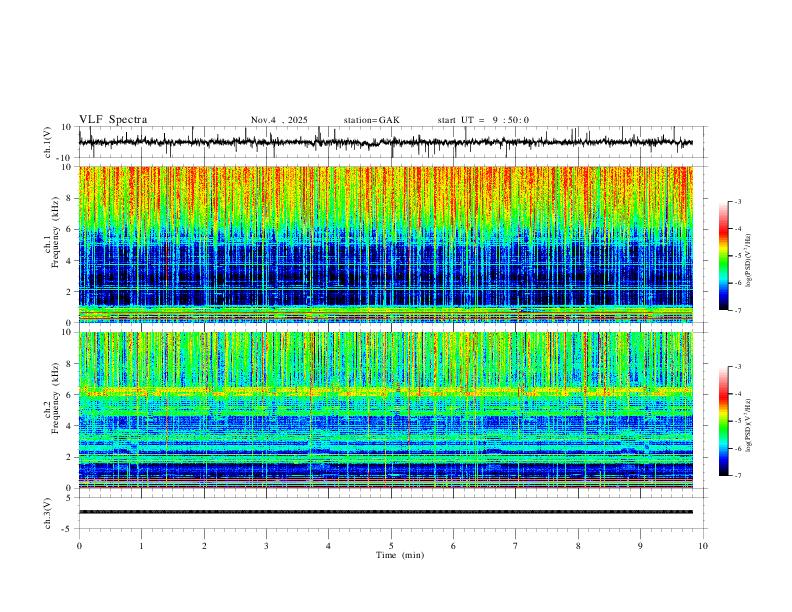Click the "-5" tick on upper colorbar
This screenshot has width=792, height=612.
(x=737, y=256)
